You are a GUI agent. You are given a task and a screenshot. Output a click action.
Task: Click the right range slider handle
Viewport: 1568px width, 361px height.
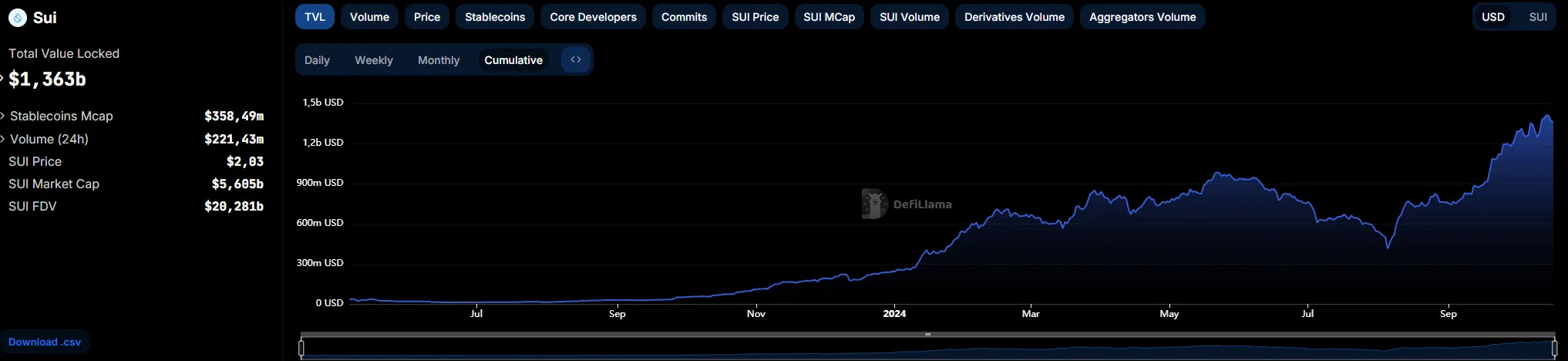pyautogui.click(x=1554, y=348)
